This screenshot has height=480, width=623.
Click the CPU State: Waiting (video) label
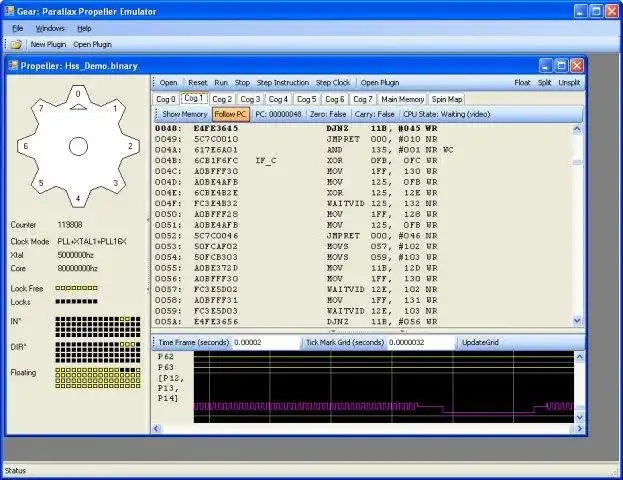(x=447, y=114)
